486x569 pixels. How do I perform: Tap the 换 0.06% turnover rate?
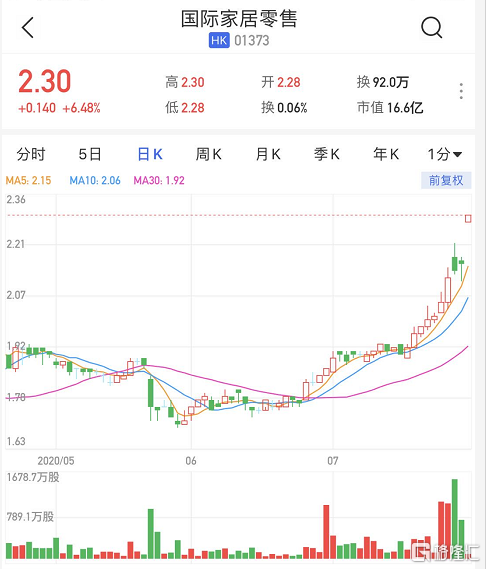[284, 108]
